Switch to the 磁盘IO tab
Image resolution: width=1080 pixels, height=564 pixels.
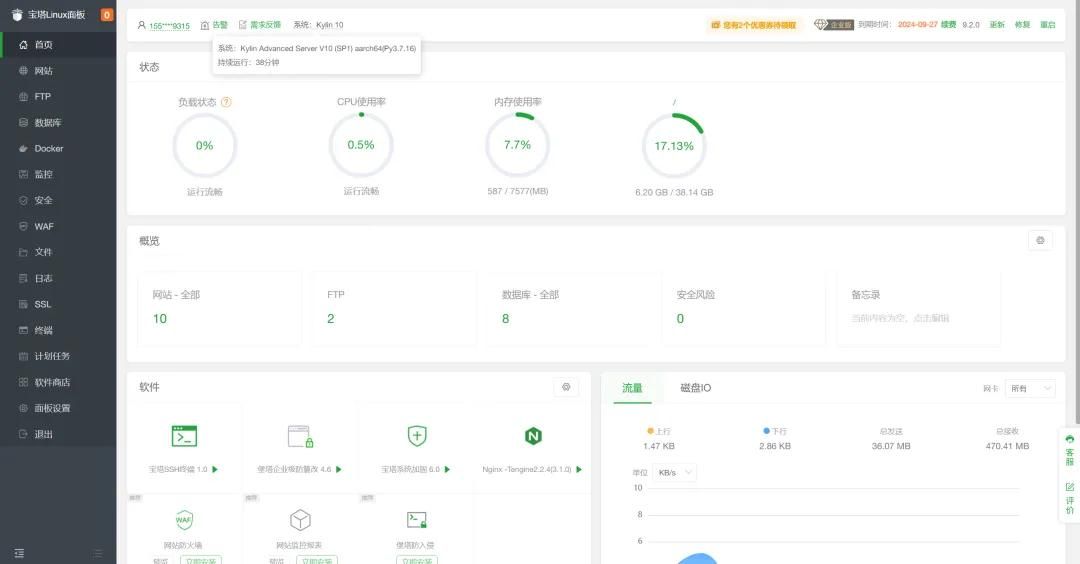click(695, 388)
